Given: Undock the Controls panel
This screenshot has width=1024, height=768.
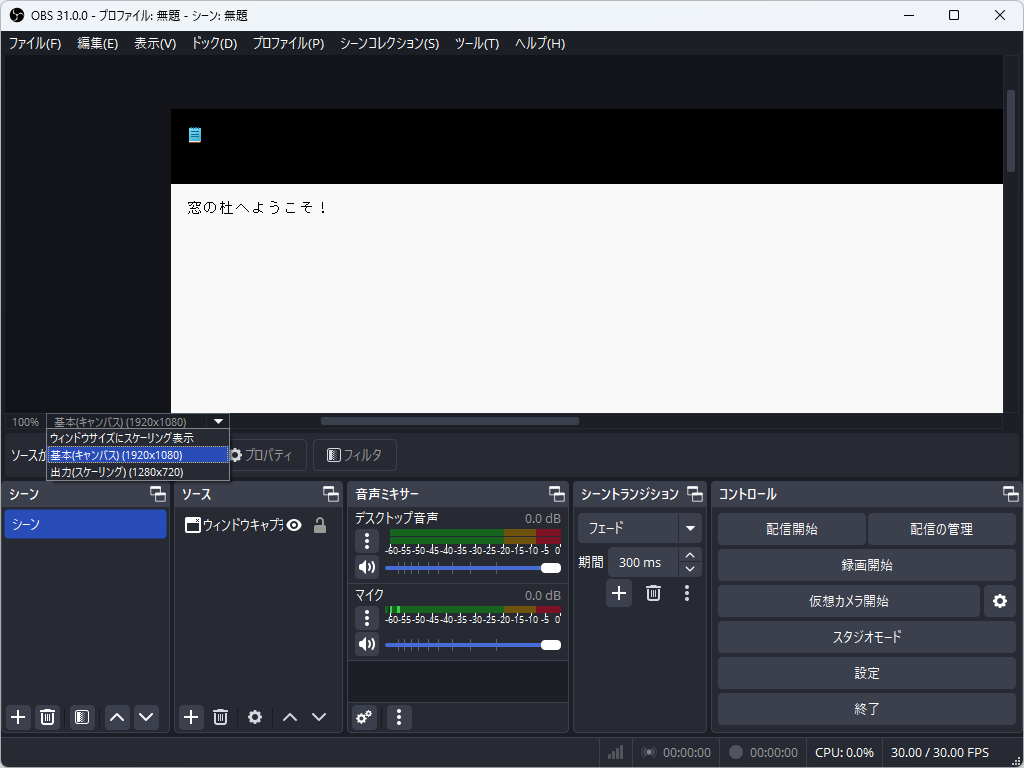Looking at the screenshot, I should [1010, 494].
